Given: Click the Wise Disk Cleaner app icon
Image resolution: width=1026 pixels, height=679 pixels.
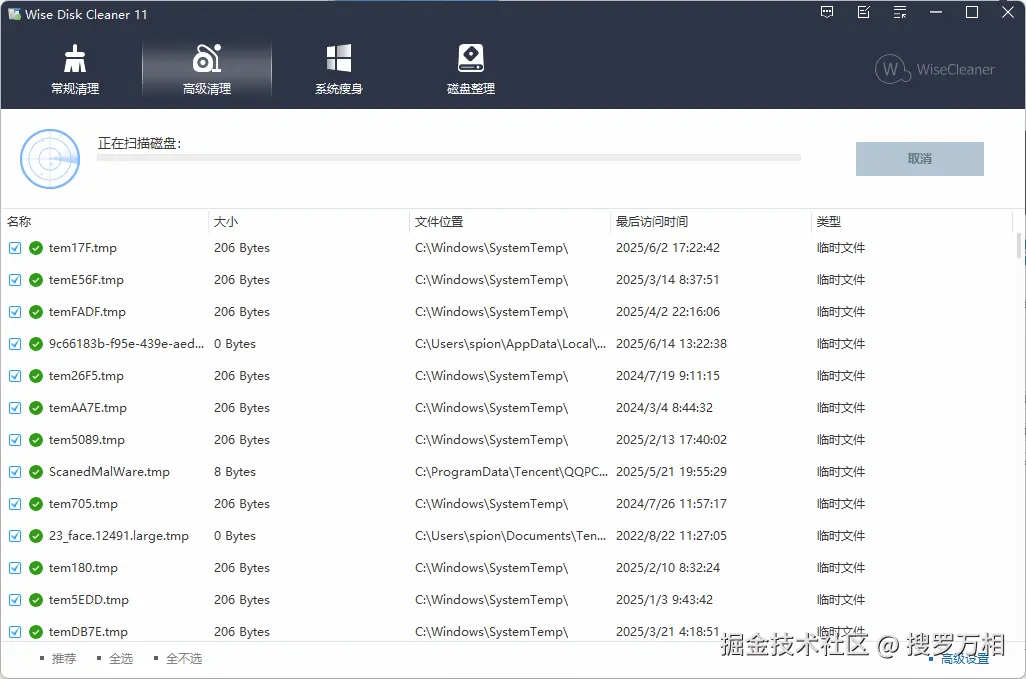Looking at the screenshot, I should 14,14.
